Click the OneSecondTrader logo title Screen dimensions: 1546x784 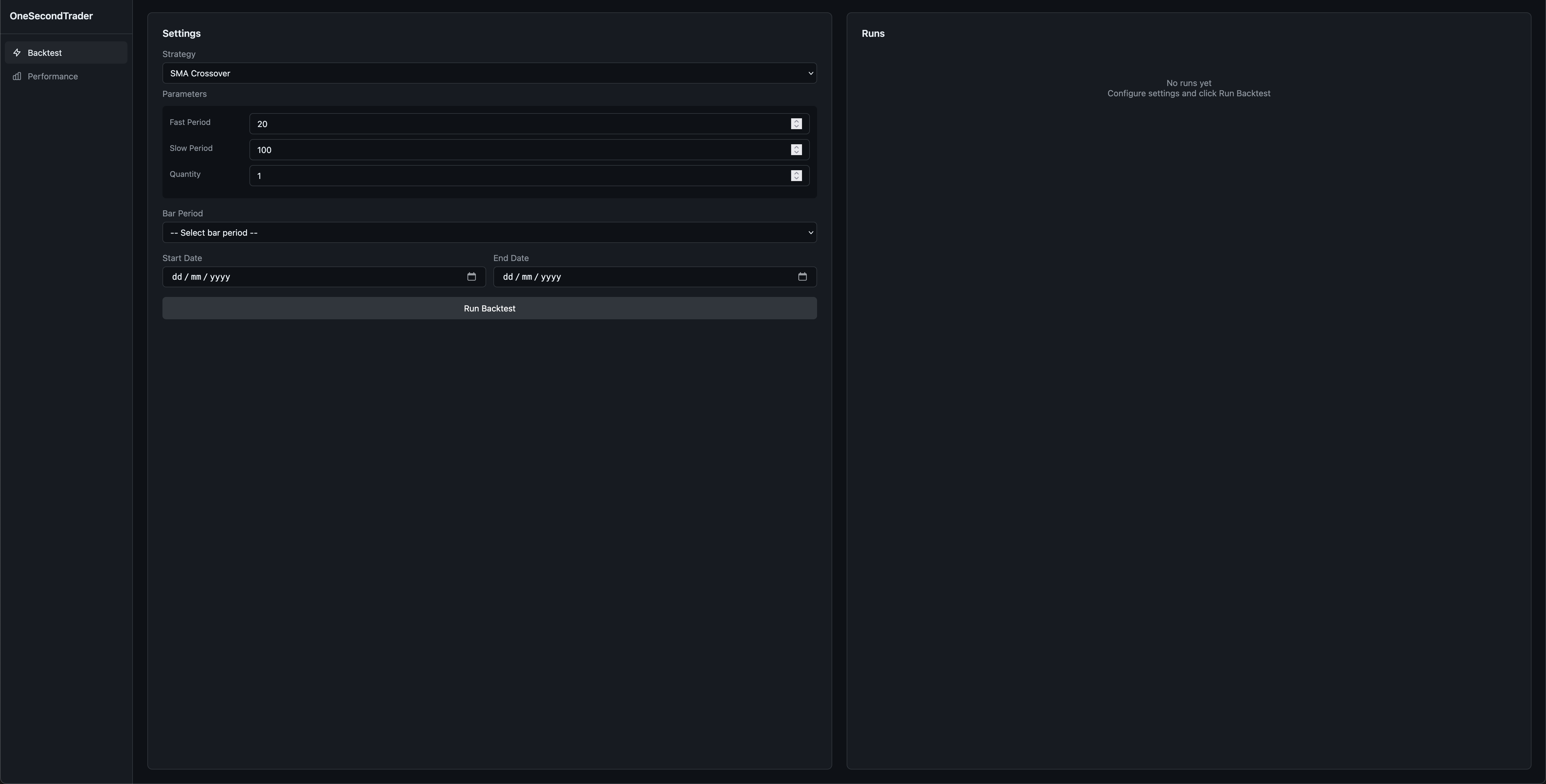[51, 16]
